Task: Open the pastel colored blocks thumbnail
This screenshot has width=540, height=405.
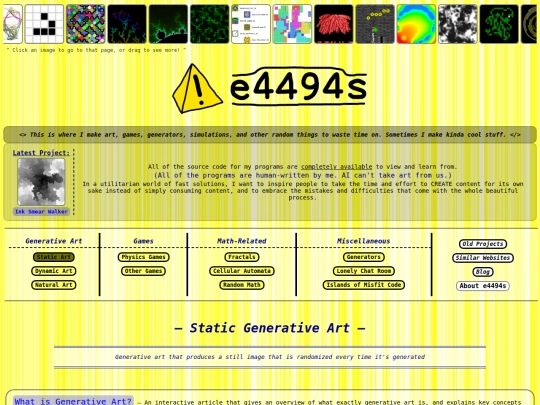Action: click(x=292, y=24)
